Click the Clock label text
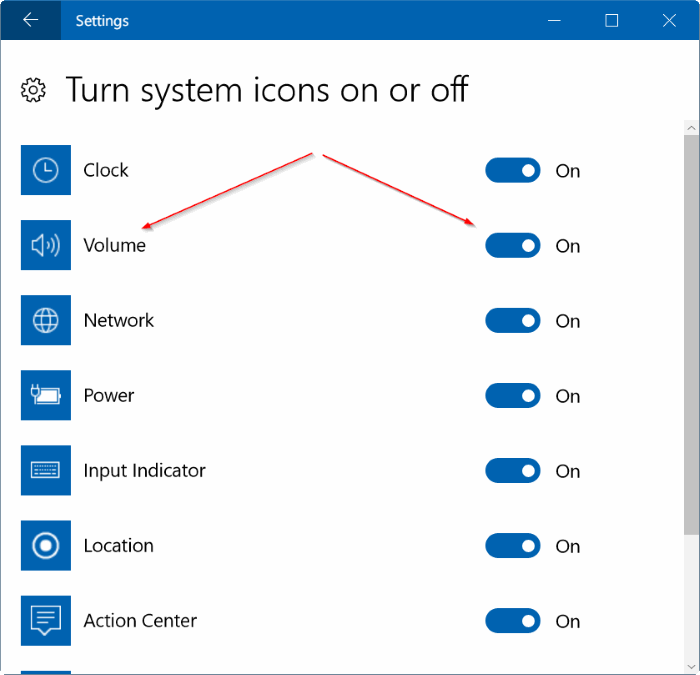The width and height of the screenshot is (700, 675). coord(106,170)
